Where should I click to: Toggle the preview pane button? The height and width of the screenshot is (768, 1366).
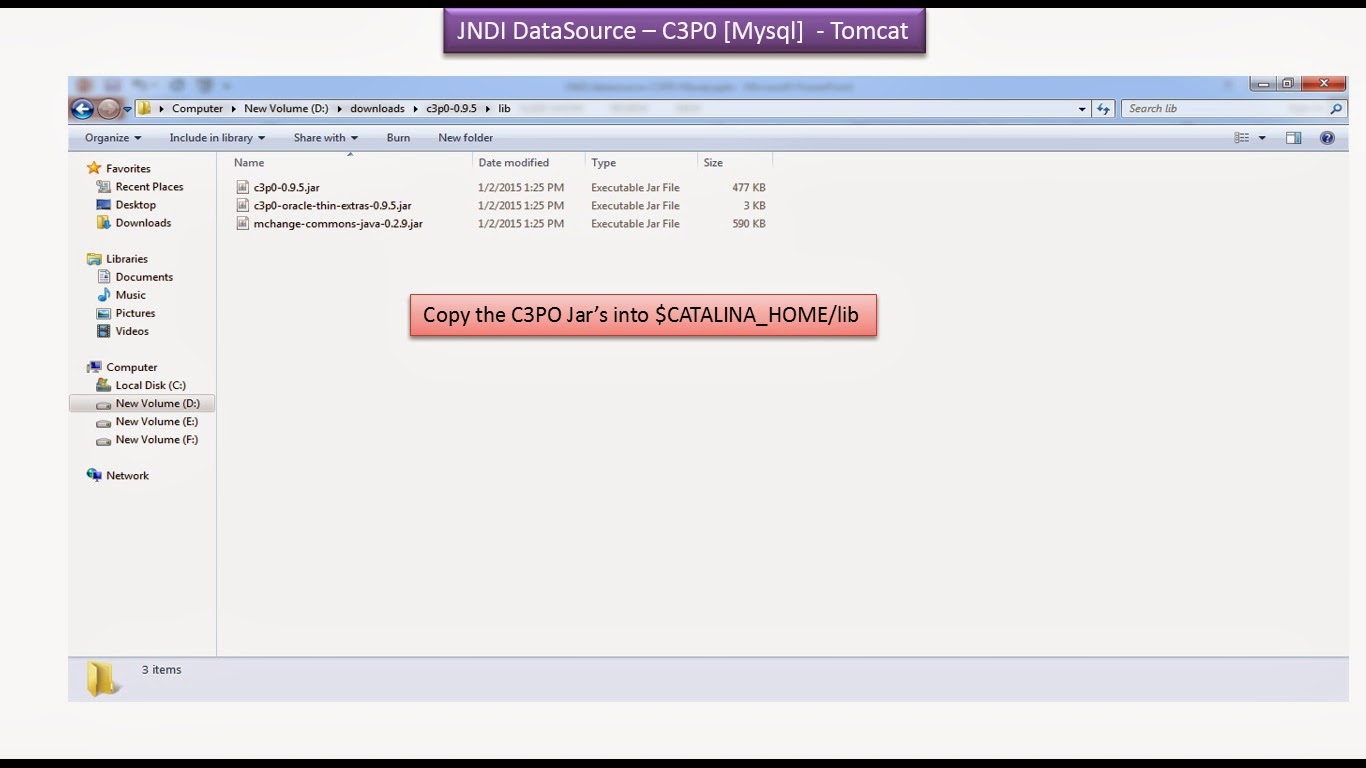click(1293, 138)
